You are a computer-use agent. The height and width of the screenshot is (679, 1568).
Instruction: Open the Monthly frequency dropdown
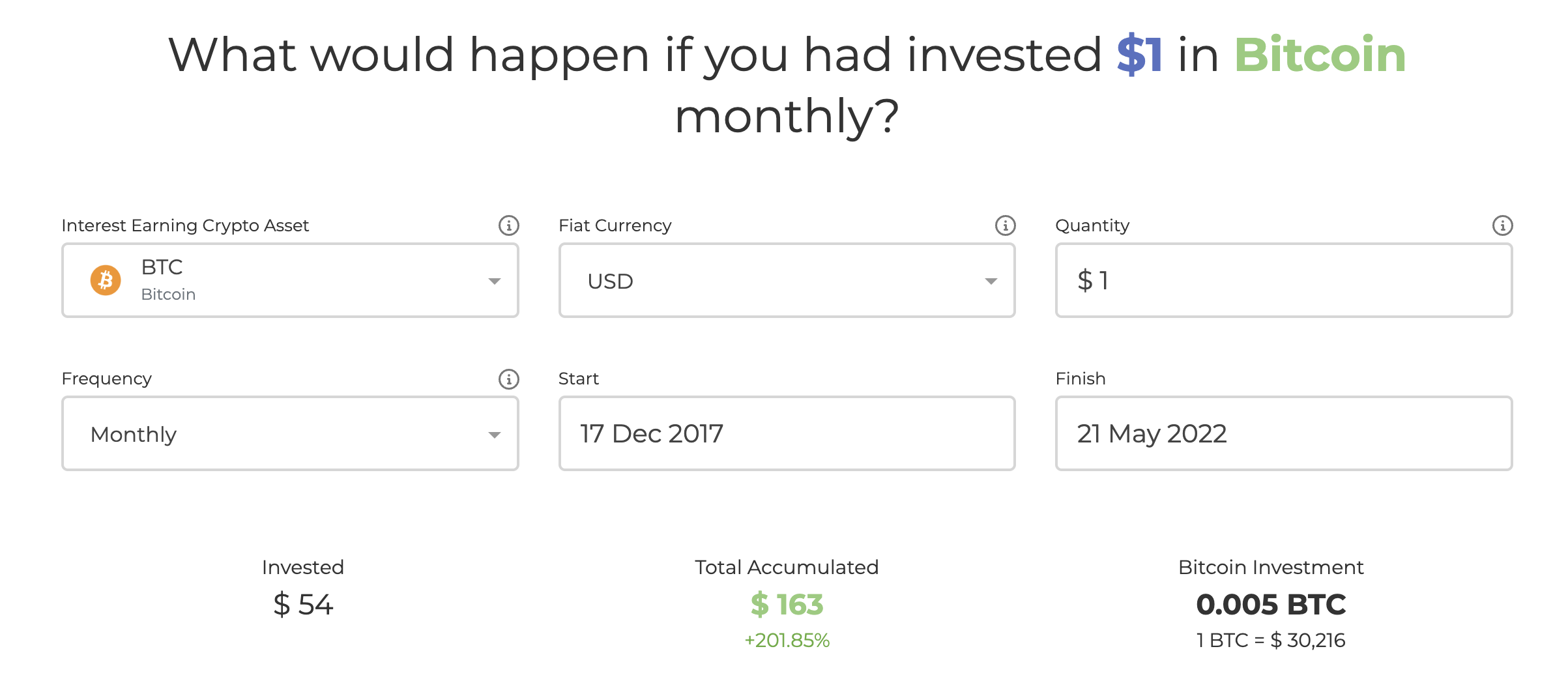(x=290, y=433)
